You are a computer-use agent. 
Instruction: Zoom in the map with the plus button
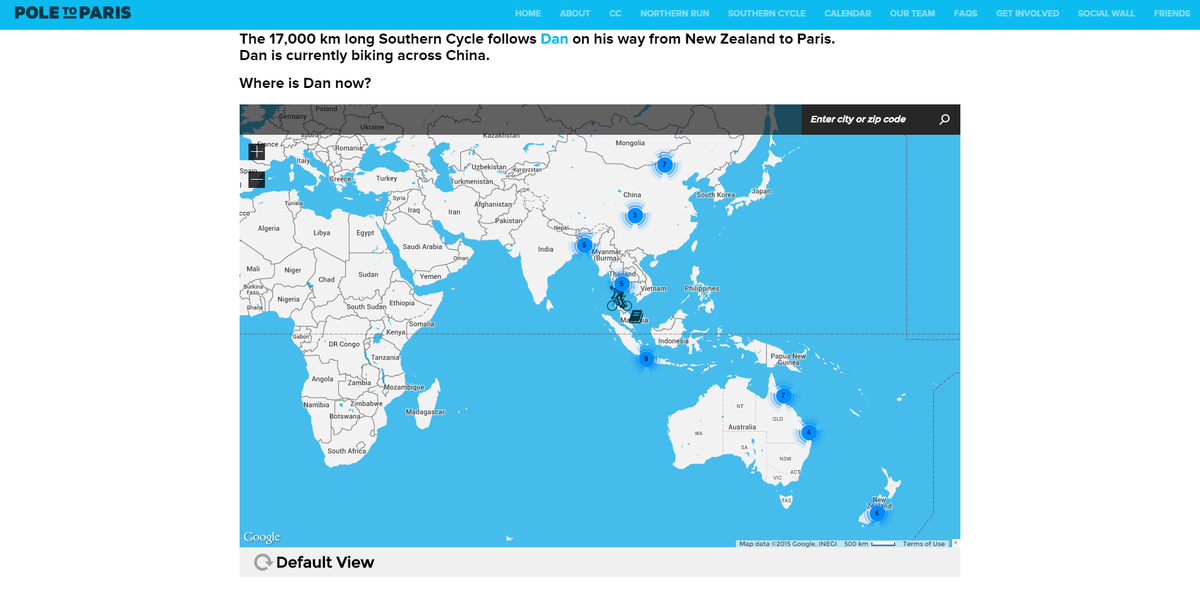click(x=256, y=151)
